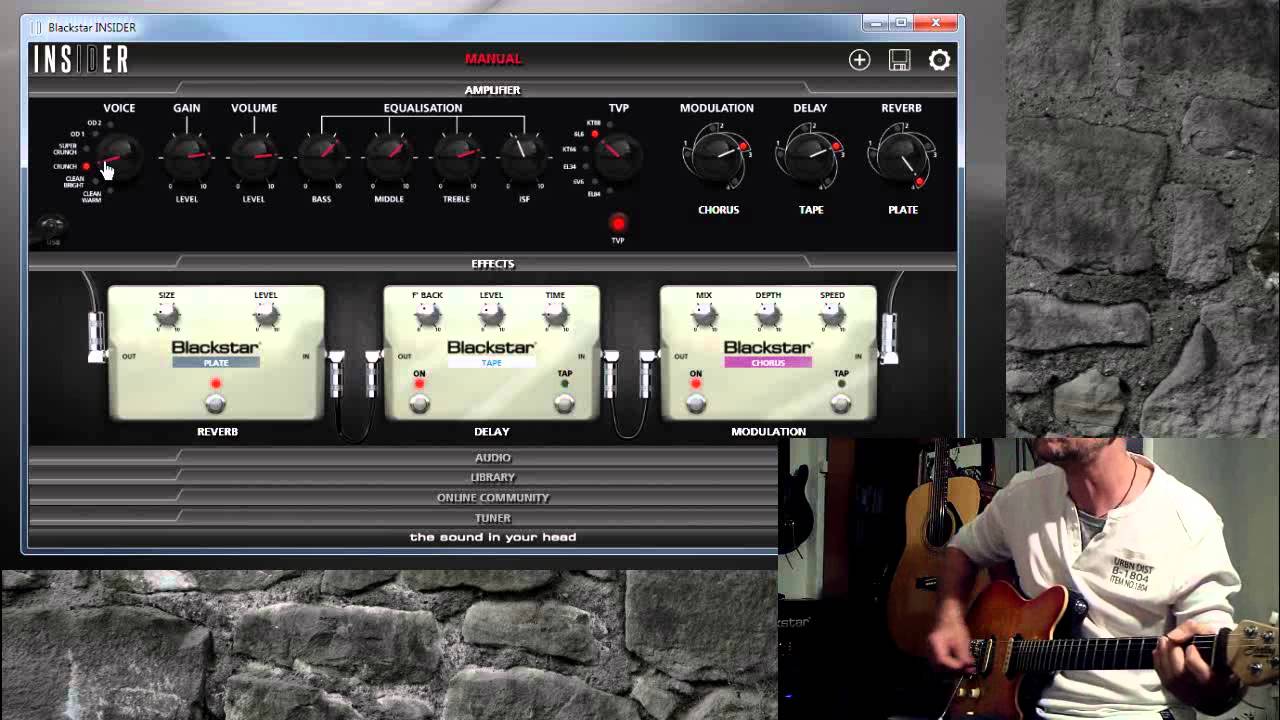Screen dimensions: 1280x720
Task: Expand the TUNER section
Action: tap(492, 518)
